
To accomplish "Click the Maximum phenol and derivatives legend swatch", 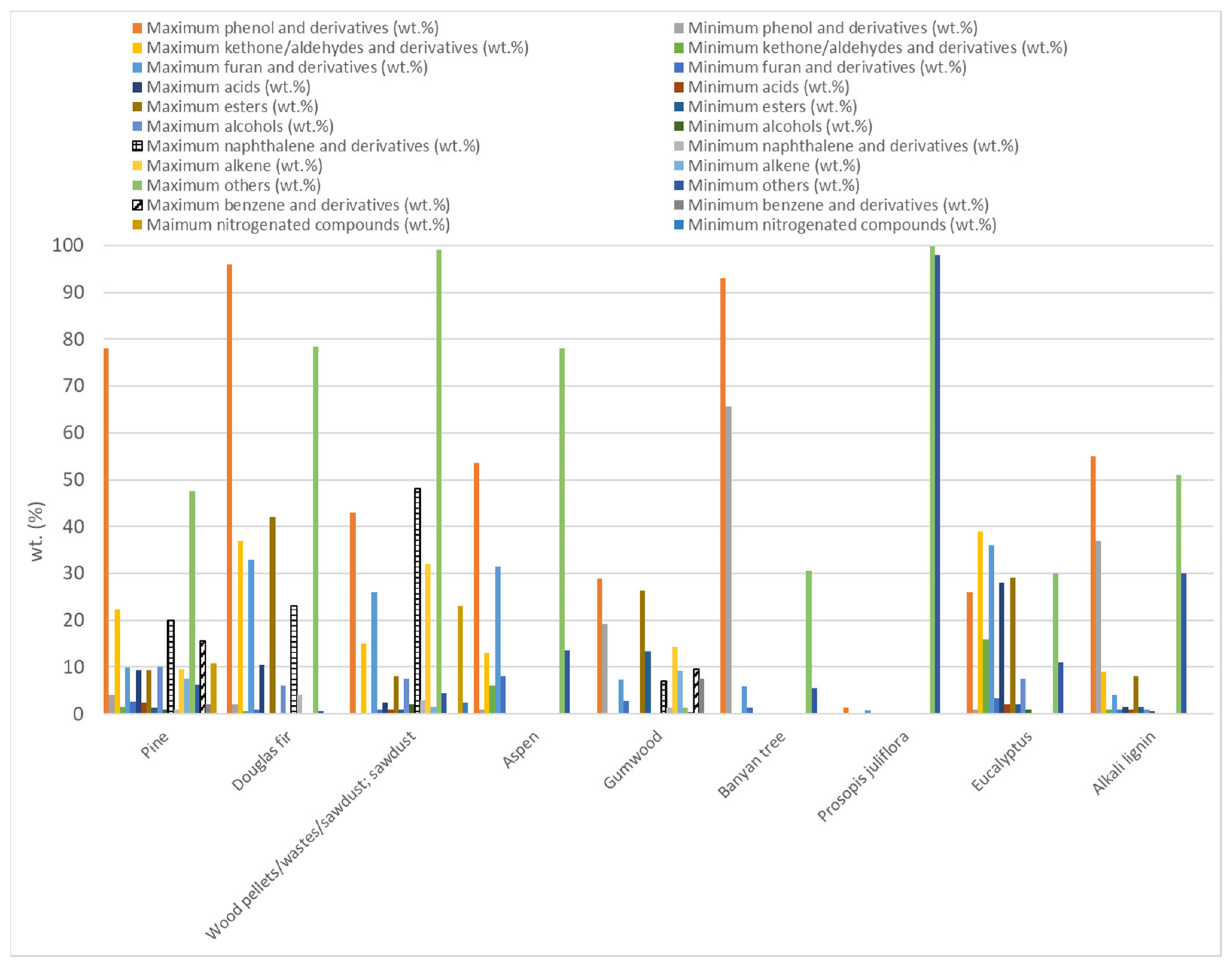I will tap(137, 28).
